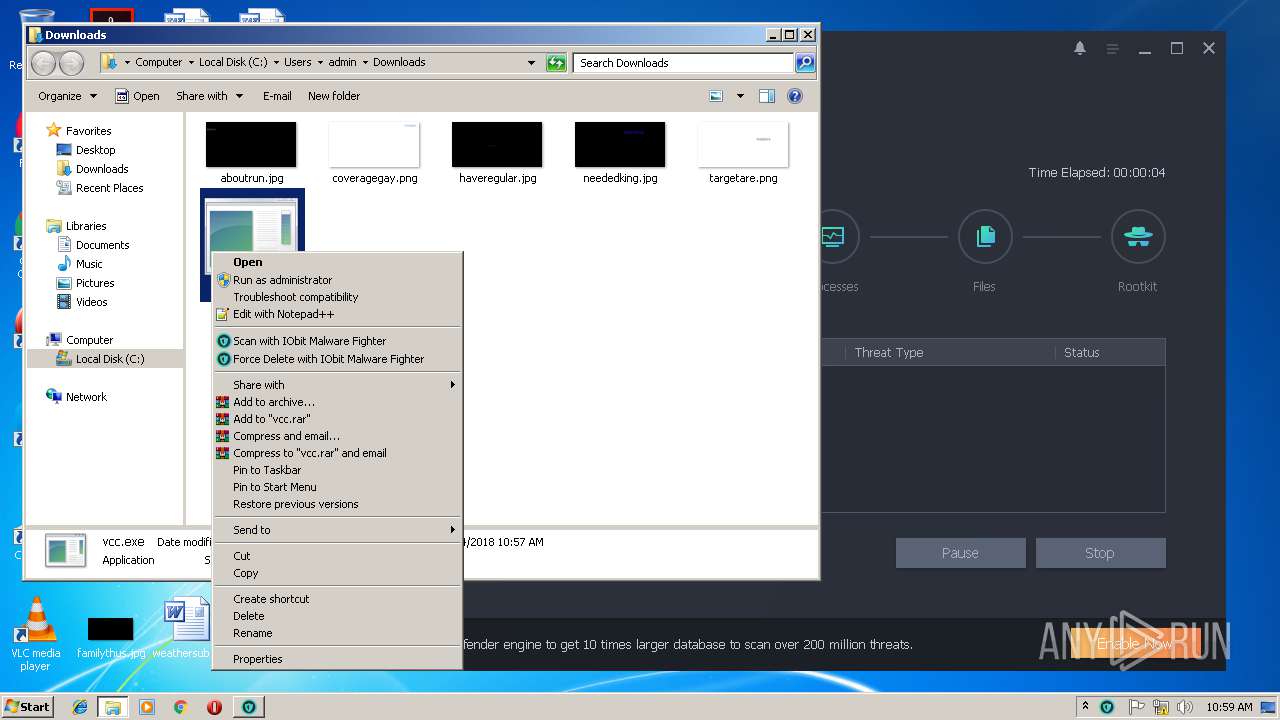This screenshot has height=720, width=1280.
Task: Click the Stop scan button
Action: 1100,553
